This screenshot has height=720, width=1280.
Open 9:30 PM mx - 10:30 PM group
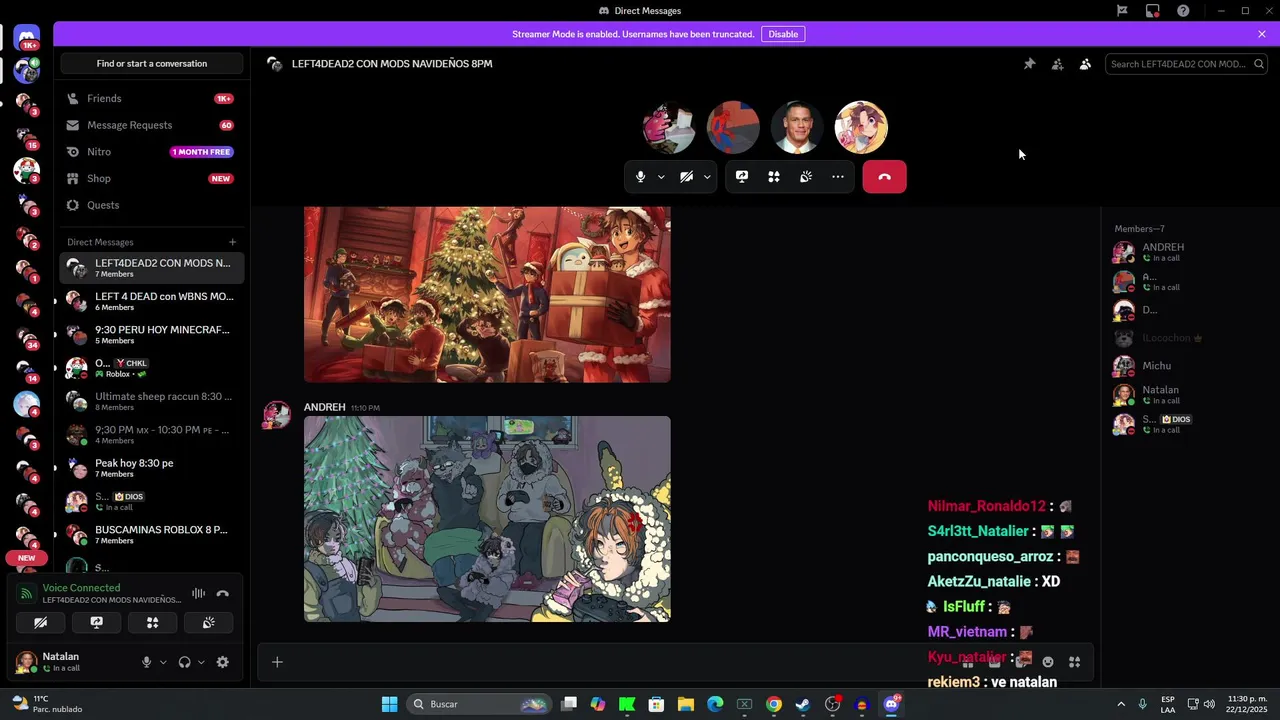[x=152, y=435]
